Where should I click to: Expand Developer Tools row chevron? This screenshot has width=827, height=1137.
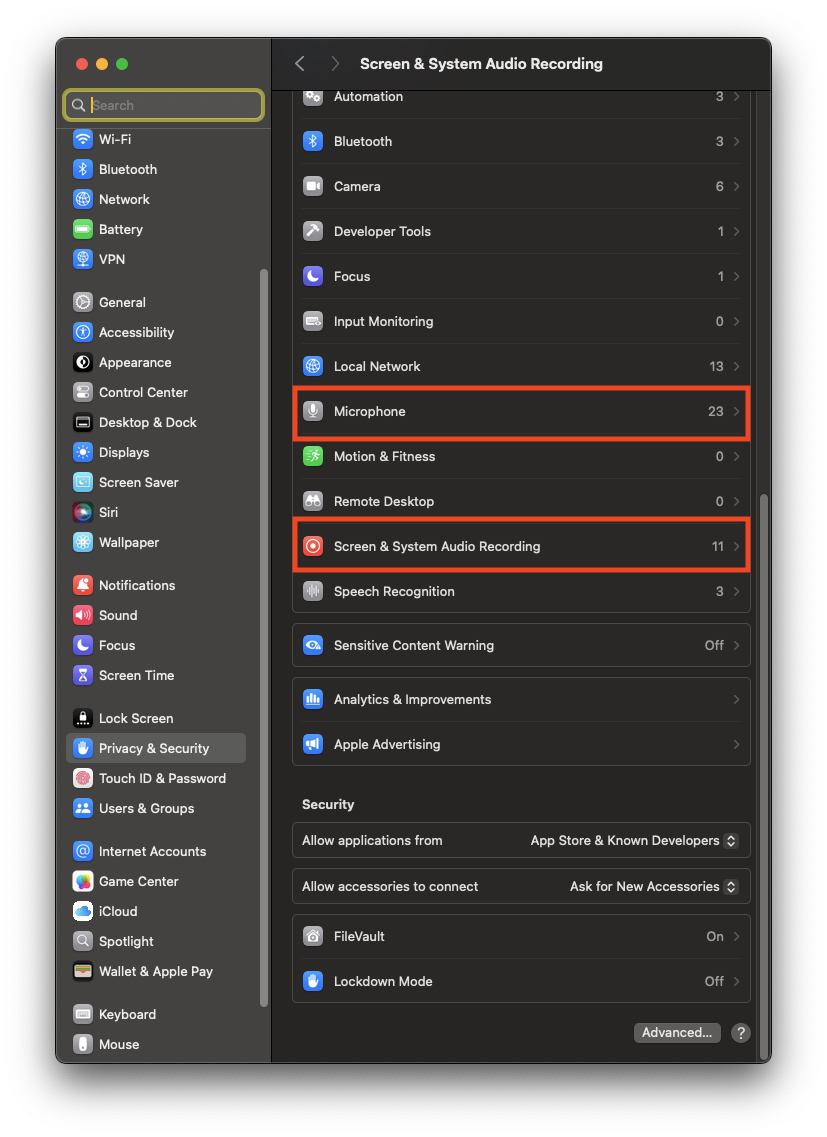pyautogui.click(x=736, y=231)
